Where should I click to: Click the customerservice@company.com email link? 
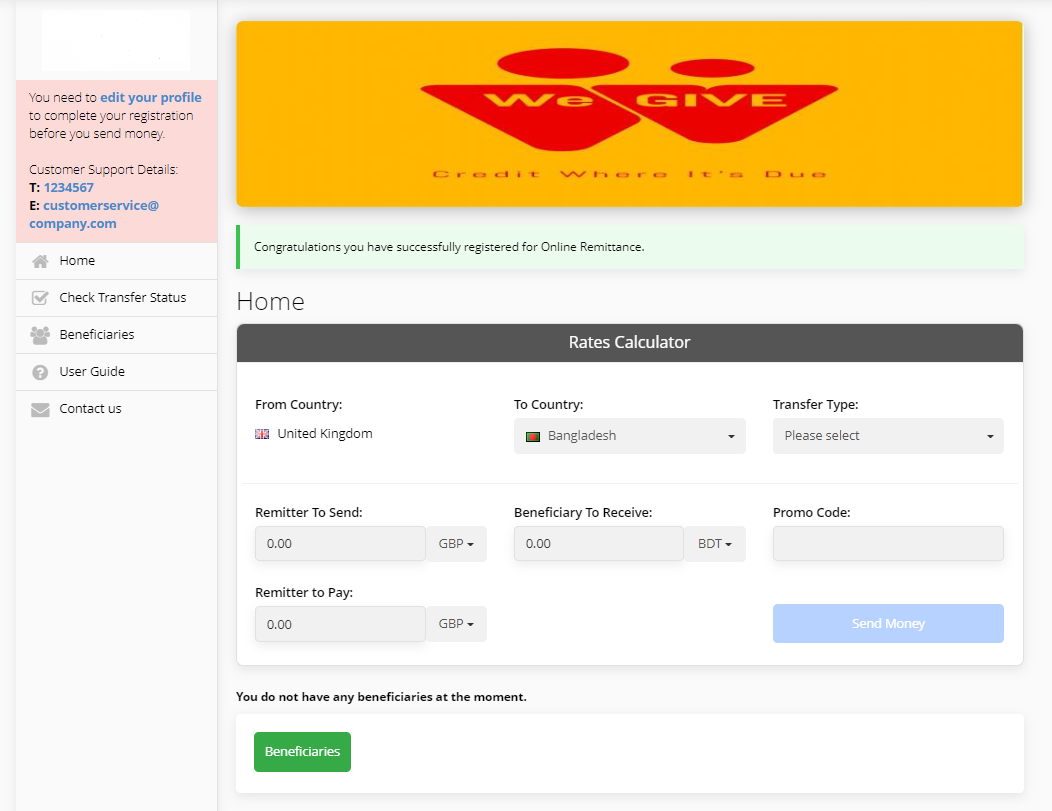click(94, 215)
